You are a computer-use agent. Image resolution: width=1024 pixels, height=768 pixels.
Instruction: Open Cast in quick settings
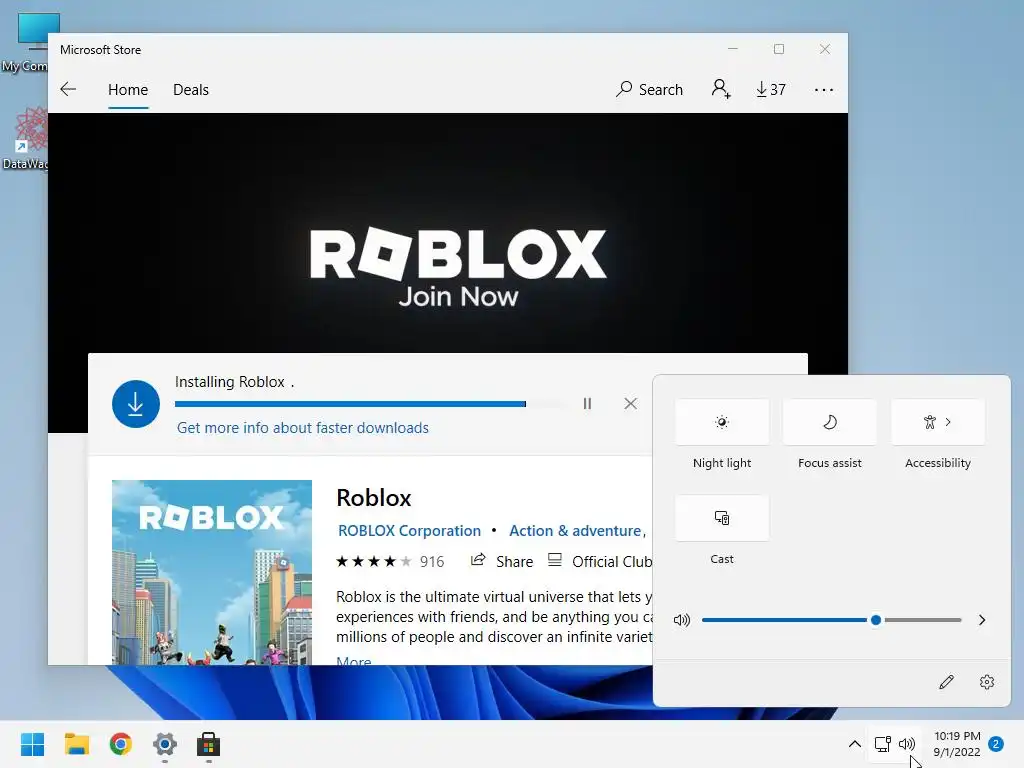click(722, 518)
